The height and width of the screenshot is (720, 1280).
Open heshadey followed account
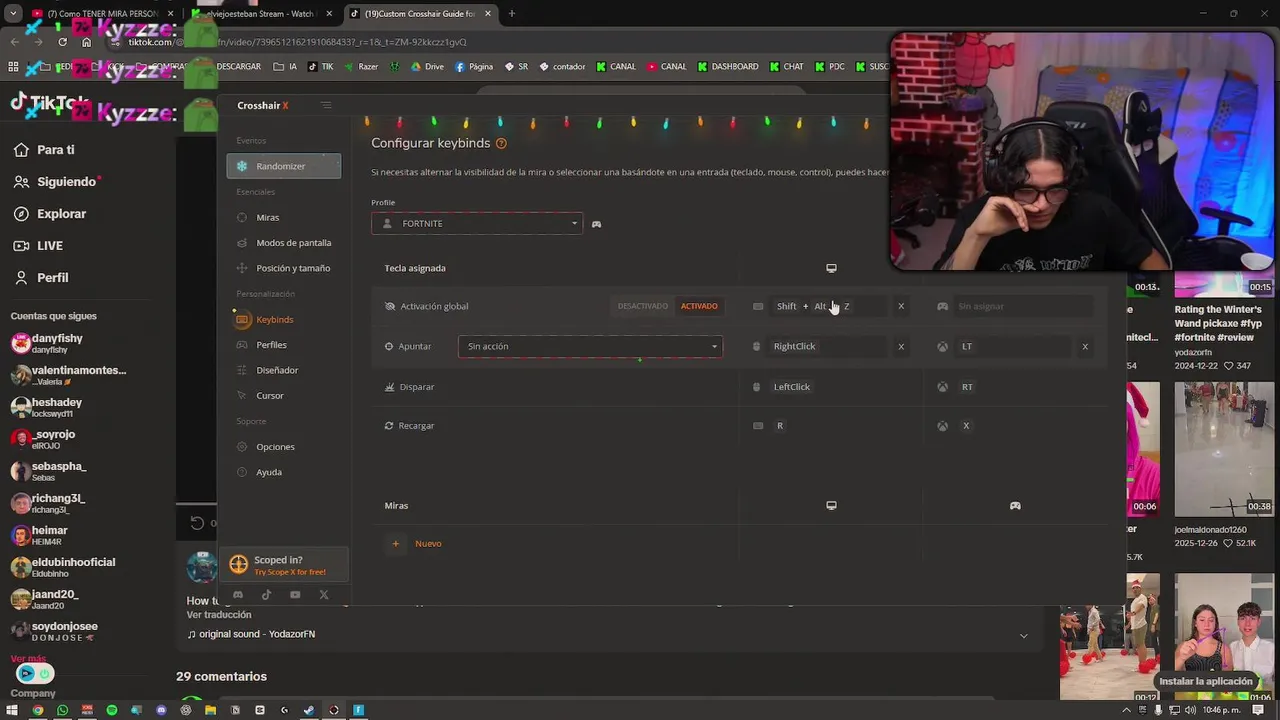point(48,407)
